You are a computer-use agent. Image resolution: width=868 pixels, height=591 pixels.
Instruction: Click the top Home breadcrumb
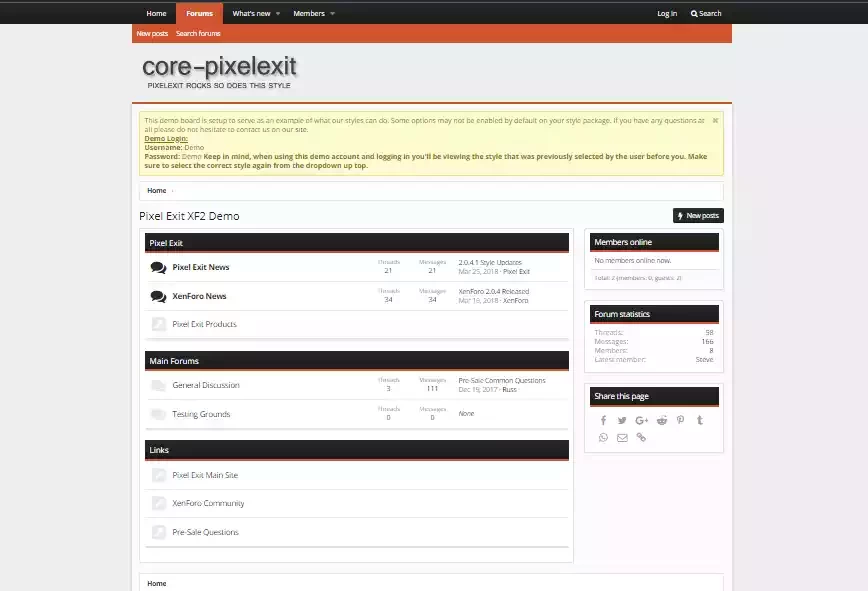click(157, 190)
